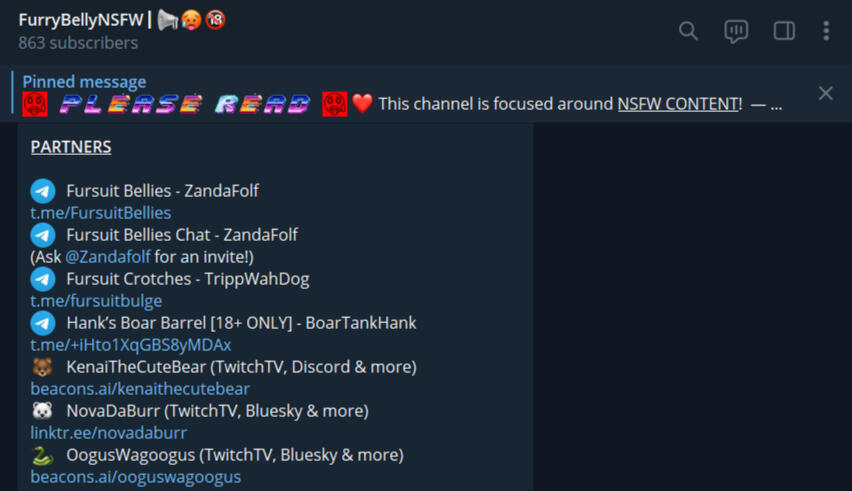Click the panda emoji next to NovaDaBurr
852x491 pixels.
coord(42,411)
